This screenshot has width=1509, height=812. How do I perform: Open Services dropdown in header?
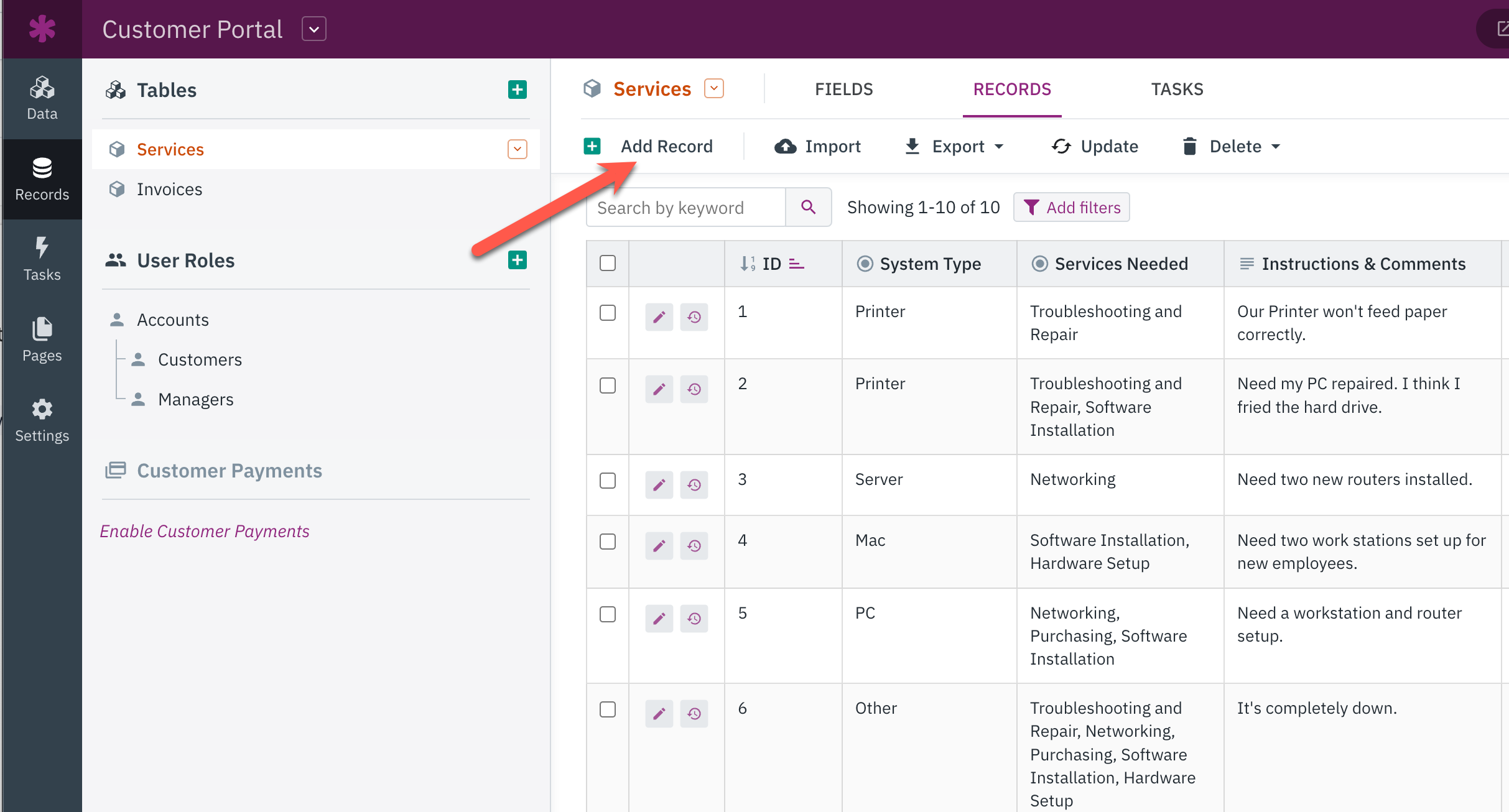(714, 88)
